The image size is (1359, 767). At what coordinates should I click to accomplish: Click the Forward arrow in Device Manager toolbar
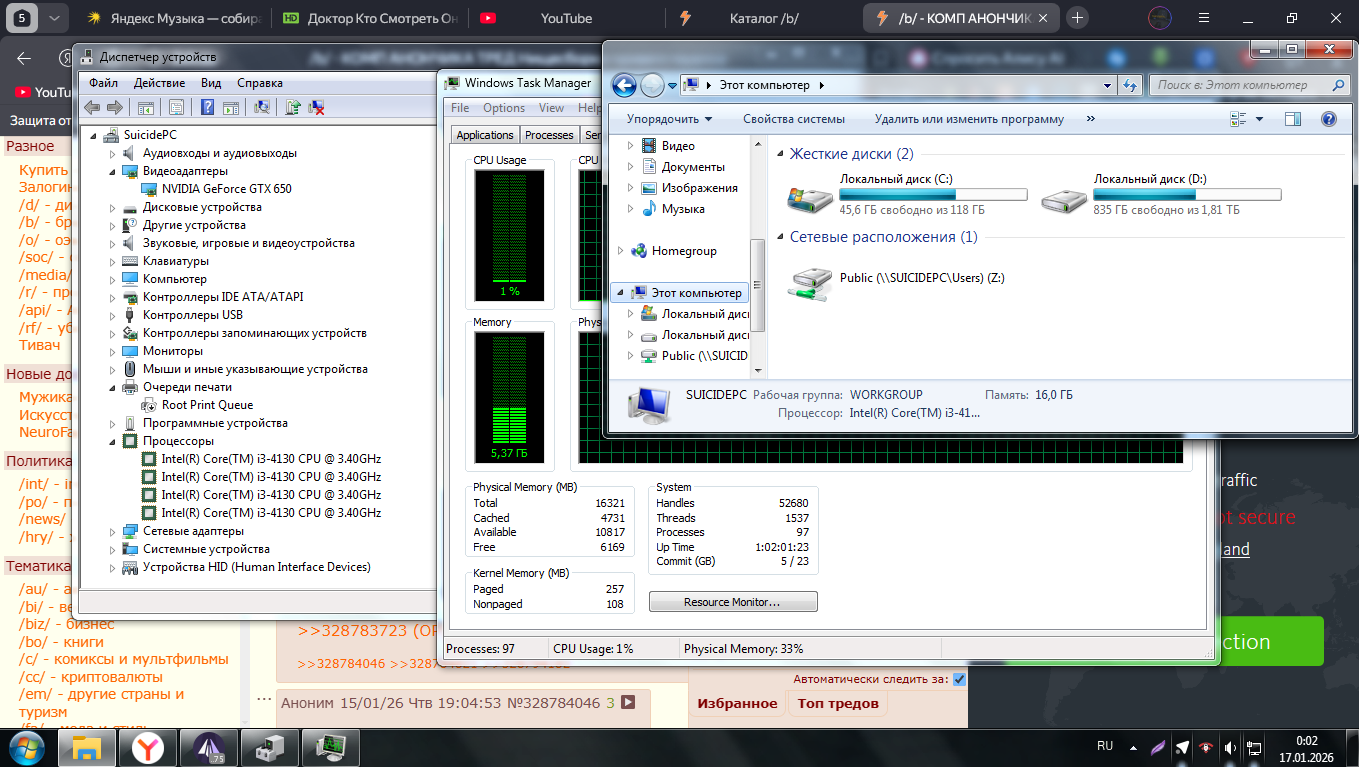click(114, 107)
